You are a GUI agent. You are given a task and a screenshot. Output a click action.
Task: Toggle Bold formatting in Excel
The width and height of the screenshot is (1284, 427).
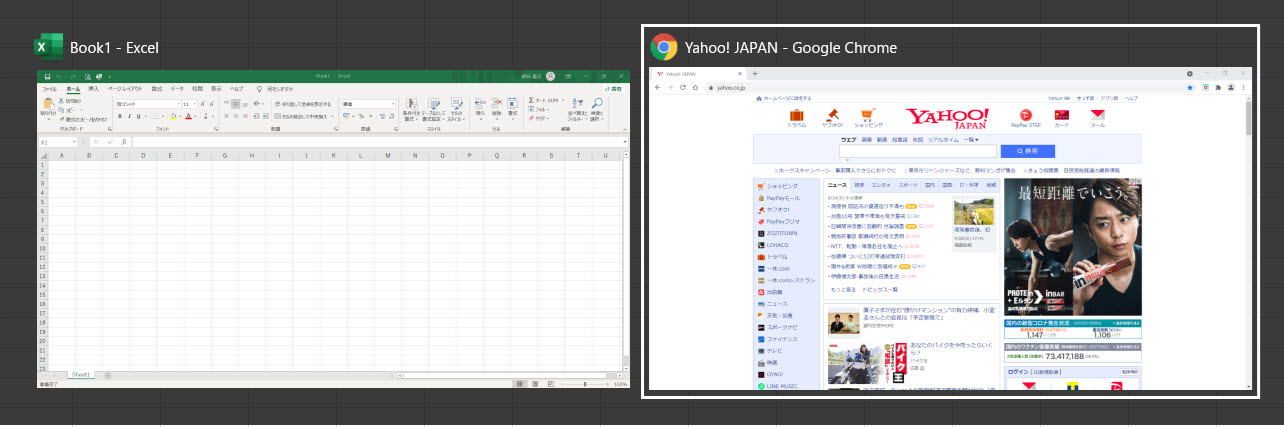pyautogui.click(x=119, y=116)
